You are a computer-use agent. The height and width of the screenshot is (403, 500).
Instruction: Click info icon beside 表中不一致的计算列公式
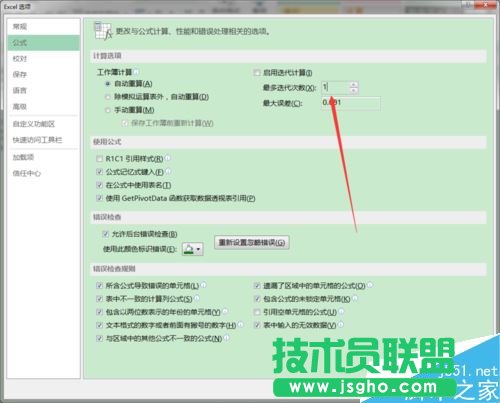tap(197, 298)
